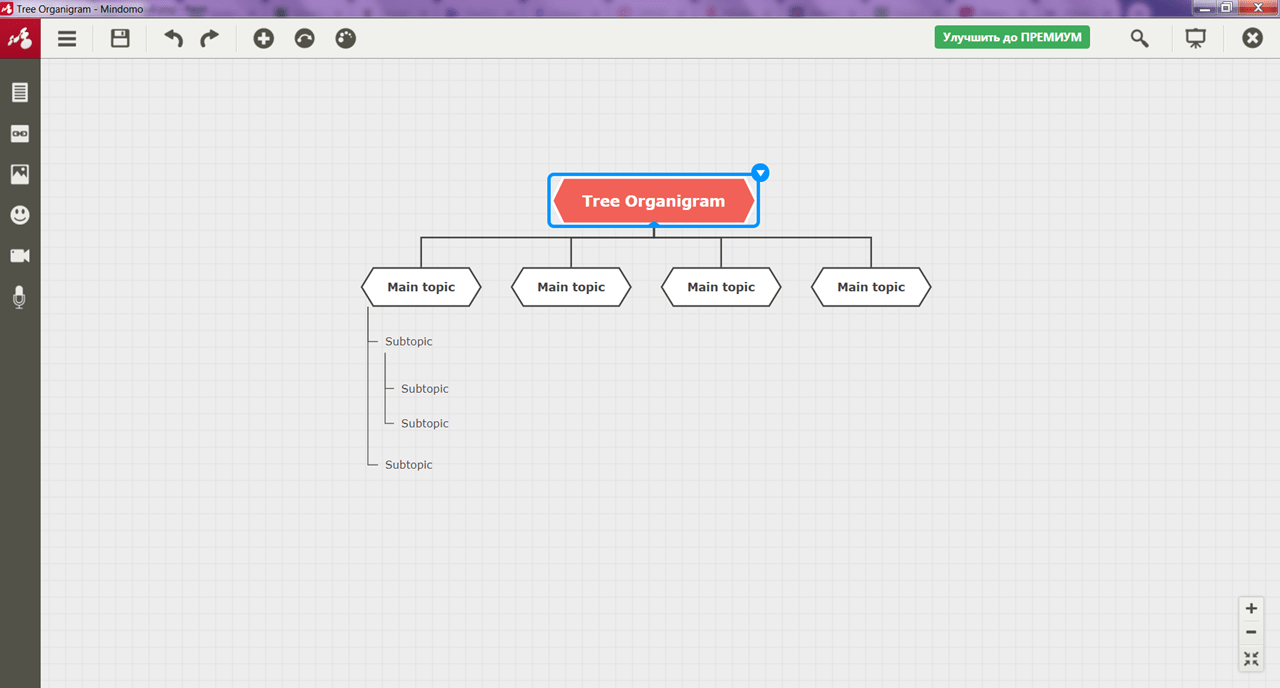
Task: Open the video panel in the sidebar
Action: pos(20,256)
